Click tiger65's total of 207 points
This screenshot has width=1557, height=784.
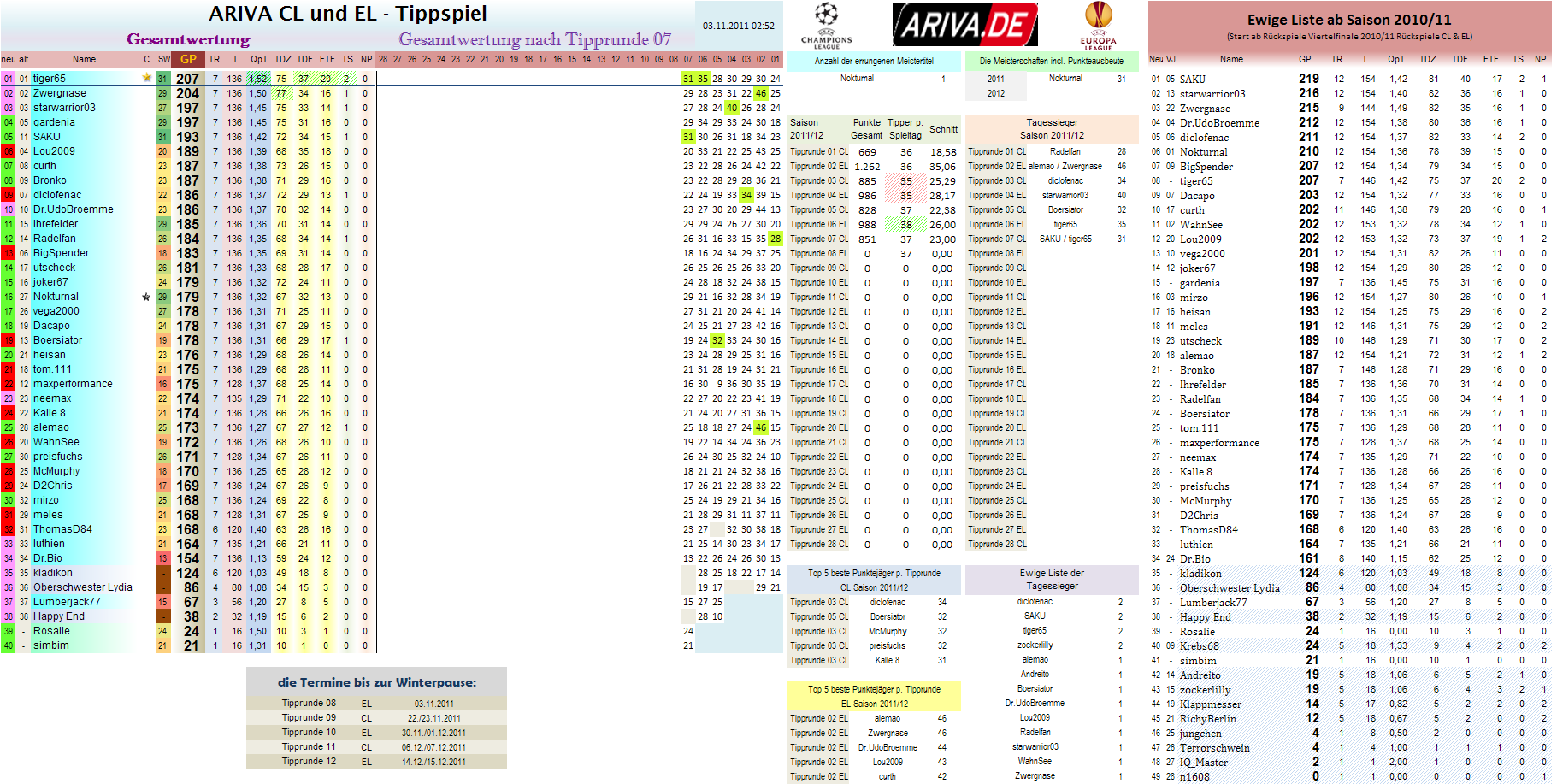tap(188, 79)
